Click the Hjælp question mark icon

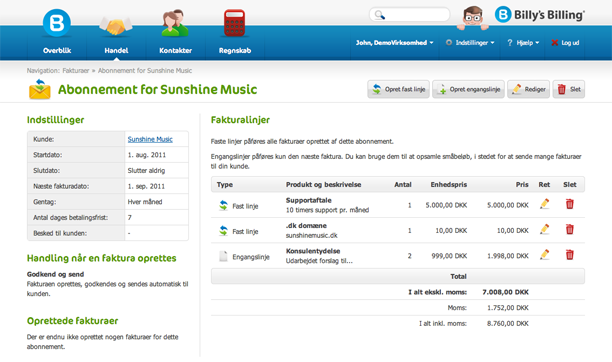510,43
